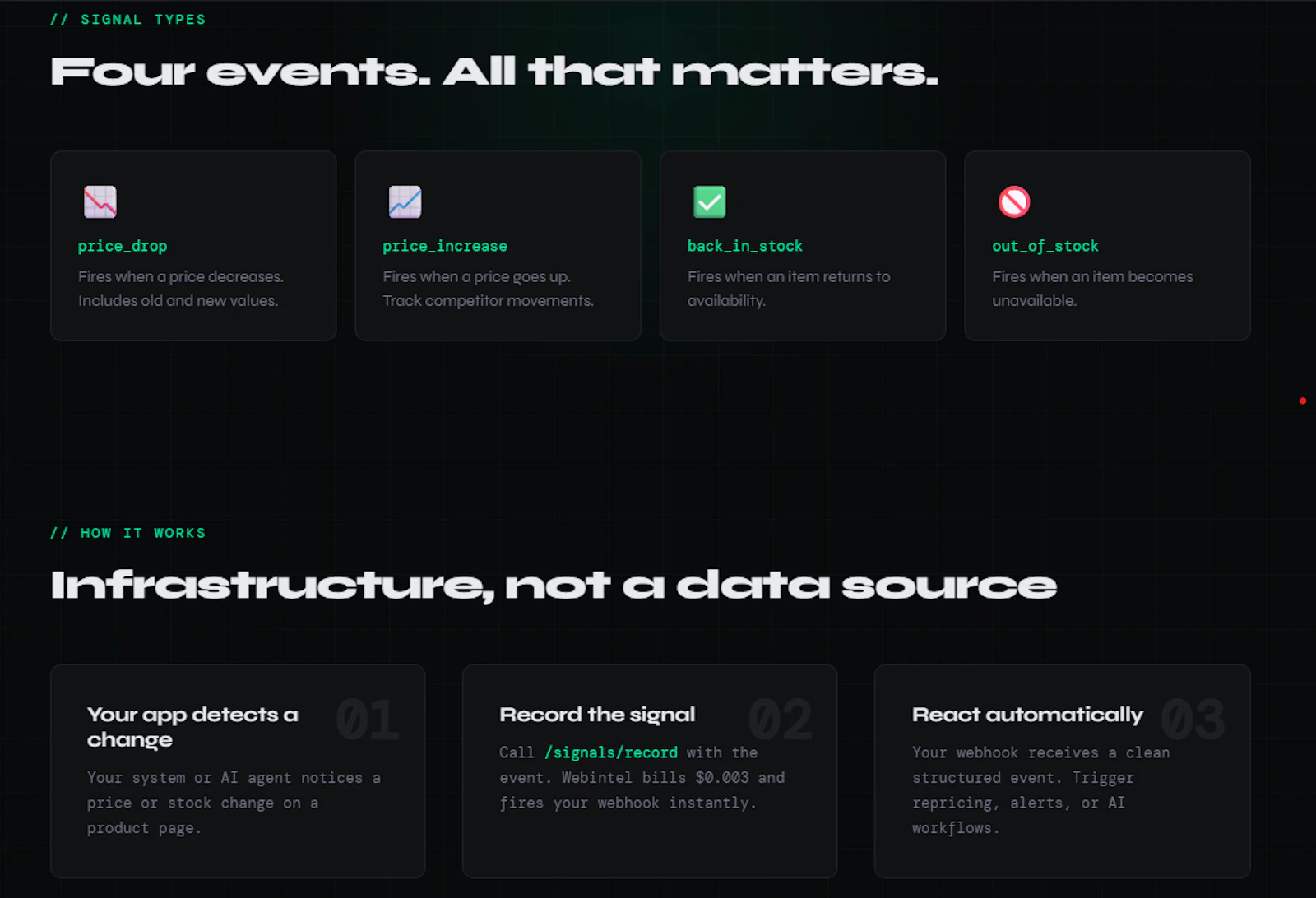Click 'Webintel bills $0.003' text line
The height and width of the screenshot is (898, 1316).
[656, 778]
